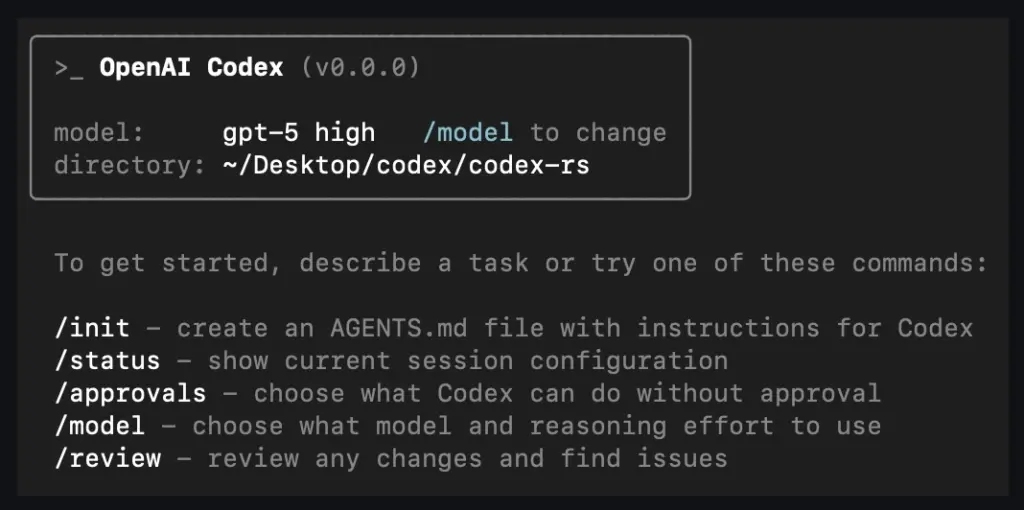The height and width of the screenshot is (510, 1024).
Task: Click the /status command
Action: [108, 360]
